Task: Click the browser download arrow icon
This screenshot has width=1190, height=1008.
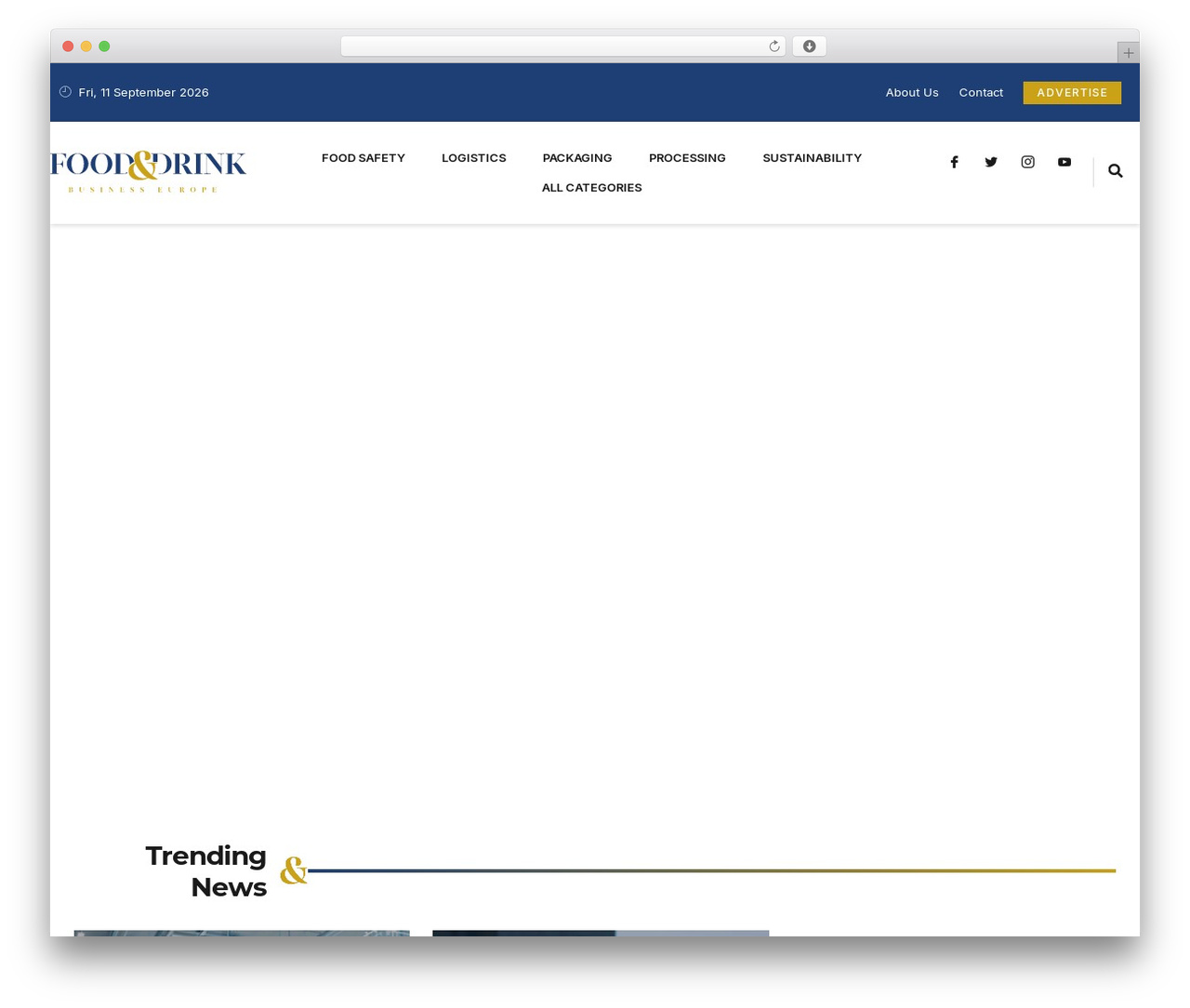Action: point(809,46)
